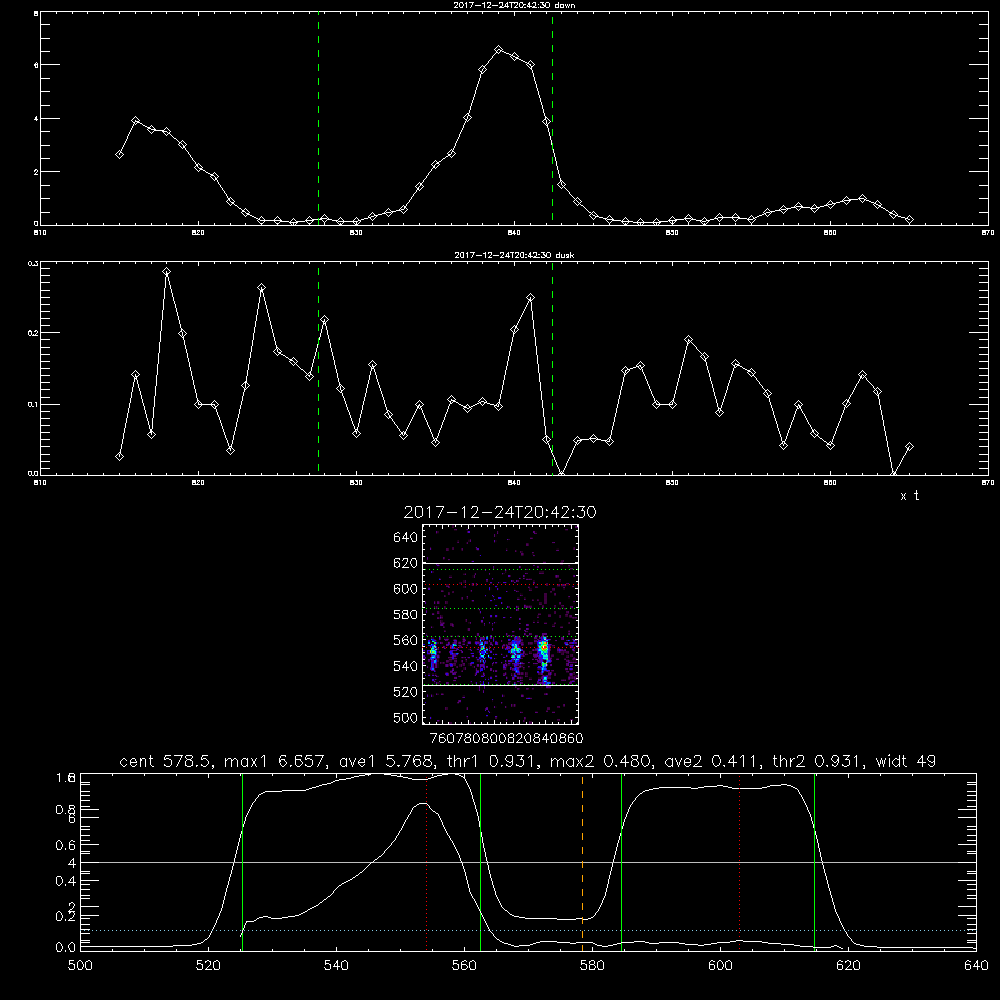The height and width of the screenshot is (1000, 1000).
Task: Click the 560 label on bottom plot x-axis
Action: (x=464, y=966)
